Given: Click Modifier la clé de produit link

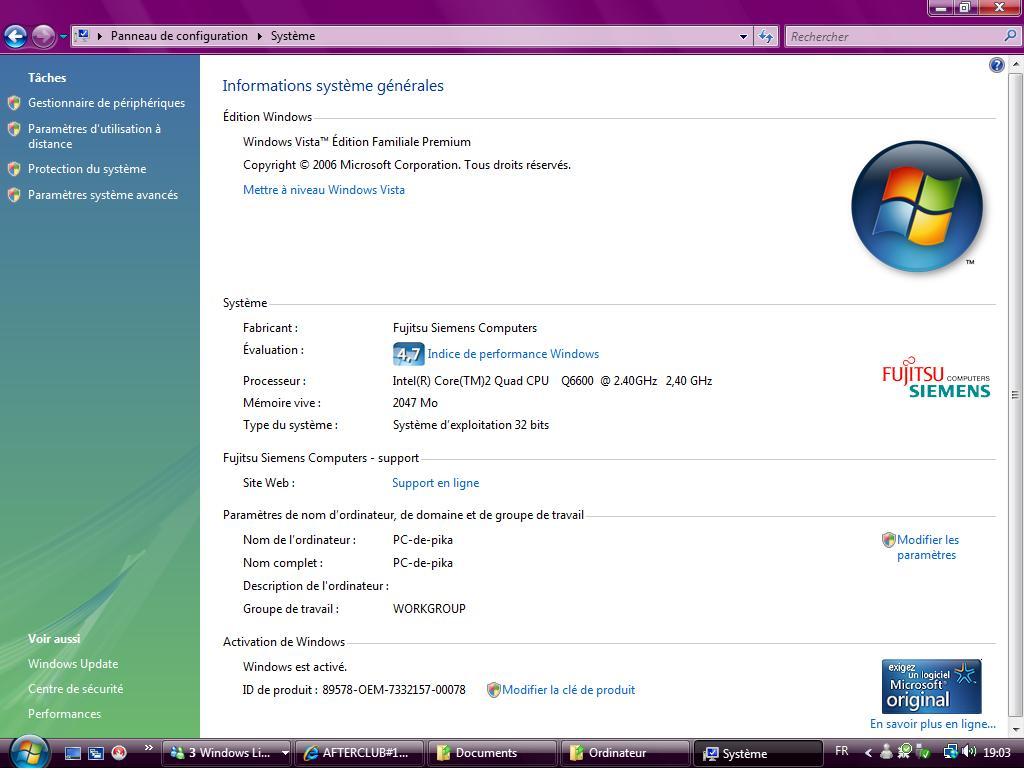Looking at the screenshot, I should point(568,690).
